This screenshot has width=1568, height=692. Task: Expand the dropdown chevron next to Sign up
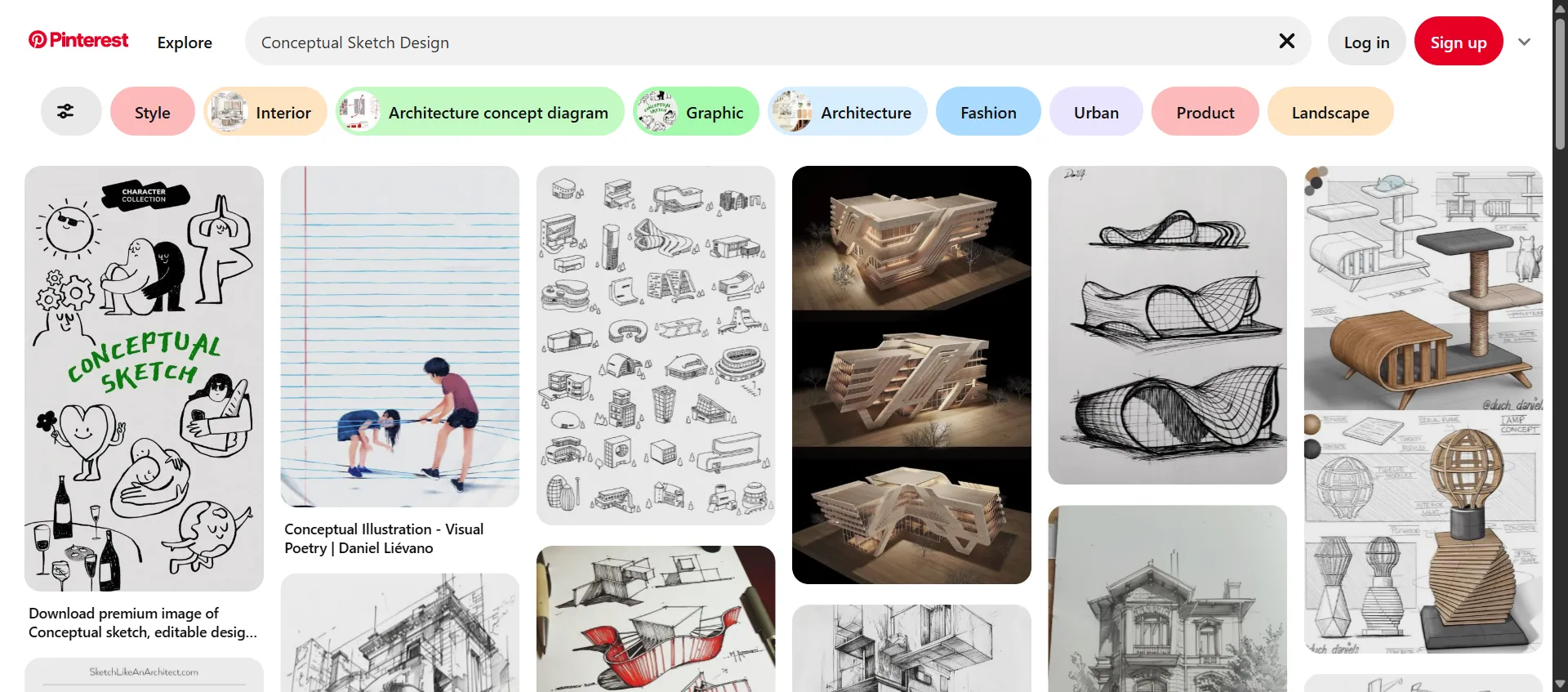coord(1524,42)
